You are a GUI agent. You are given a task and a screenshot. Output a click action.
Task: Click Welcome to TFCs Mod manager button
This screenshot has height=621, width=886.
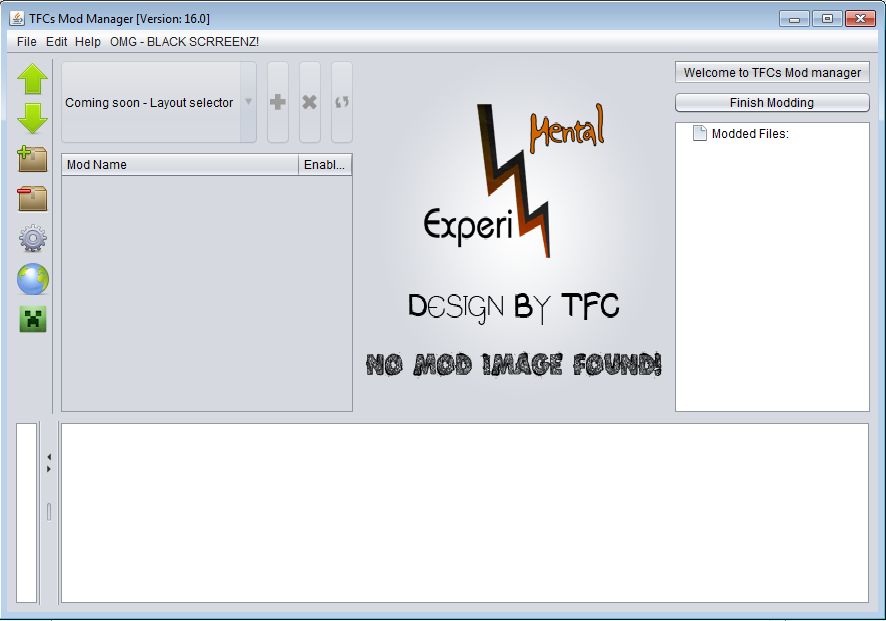click(x=772, y=73)
